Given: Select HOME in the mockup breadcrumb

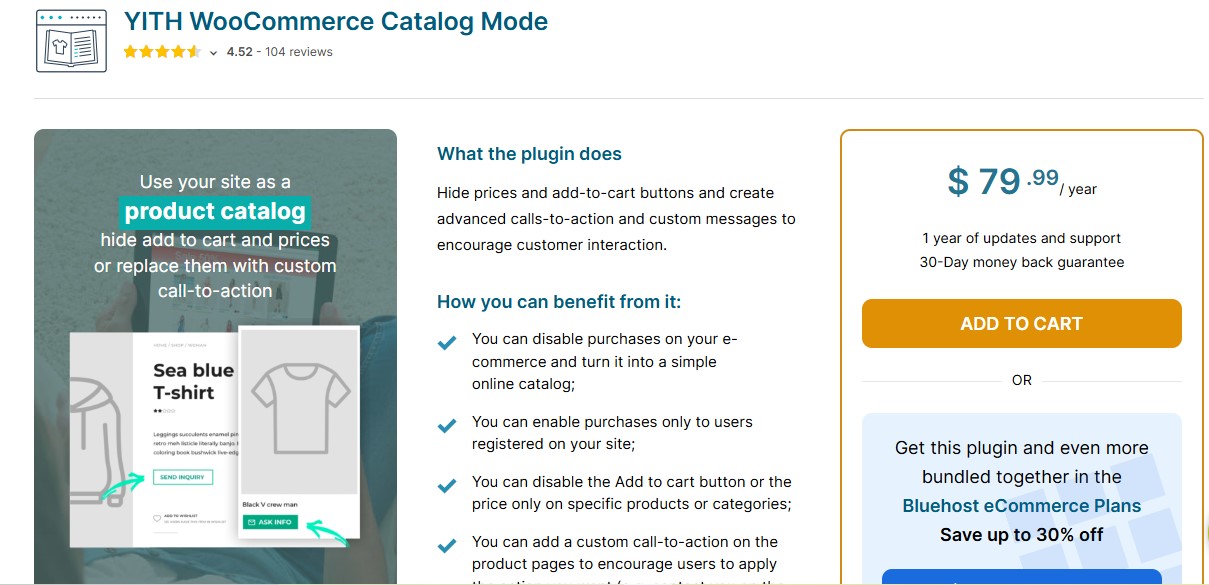Looking at the screenshot, I should [x=159, y=345].
